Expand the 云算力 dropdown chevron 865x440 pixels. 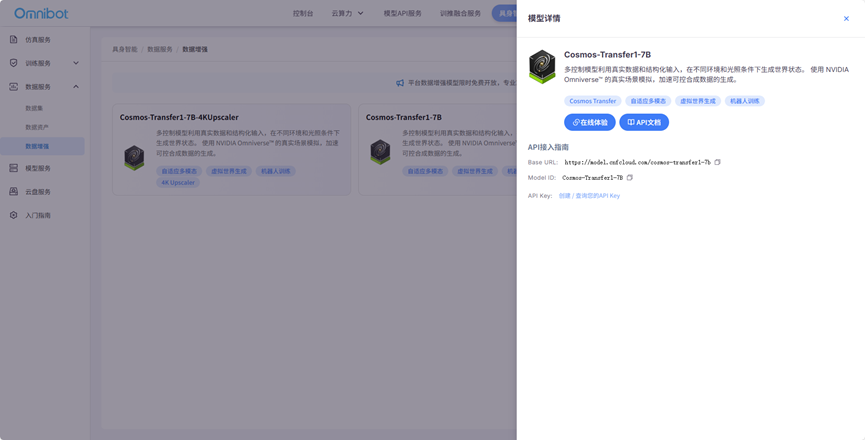[361, 13]
